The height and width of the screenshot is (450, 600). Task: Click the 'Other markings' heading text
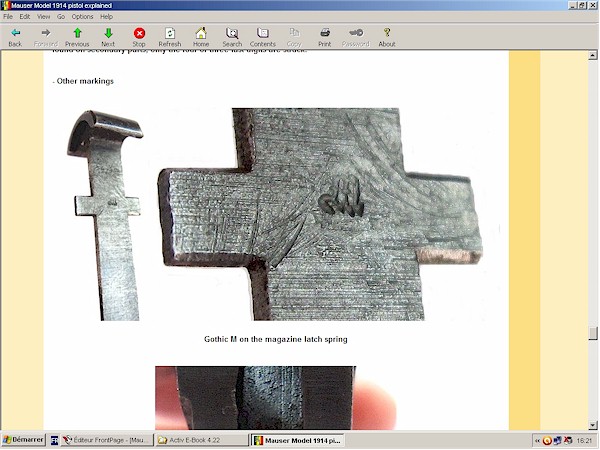[85, 81]
